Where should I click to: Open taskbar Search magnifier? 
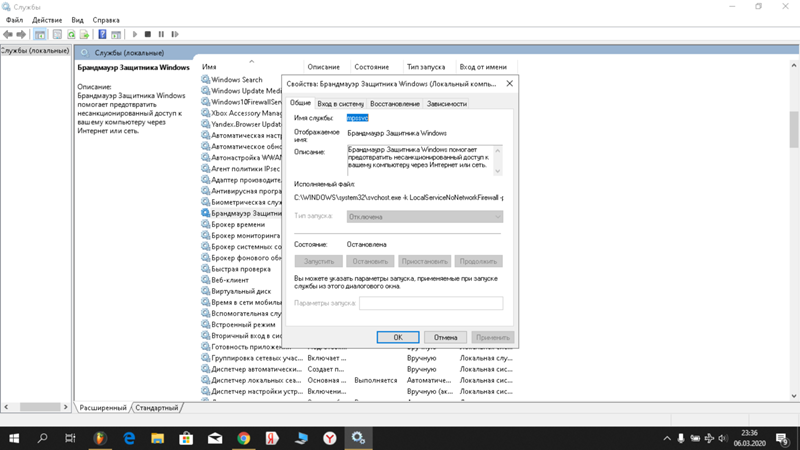(x=42, y=438)
